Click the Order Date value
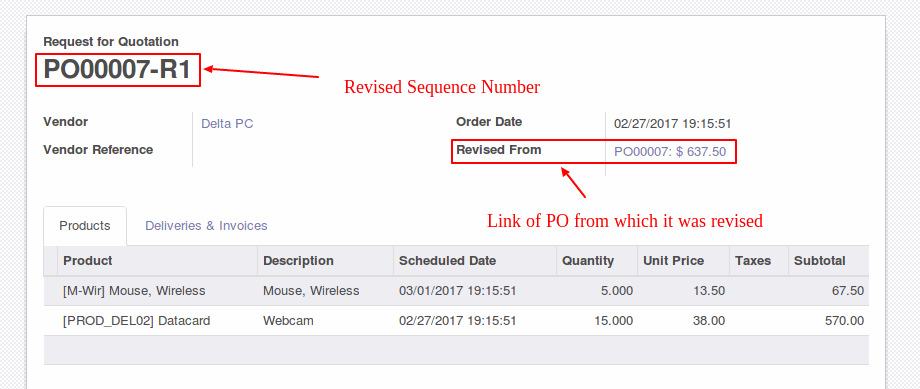The image size is (920, 389). [x=672, y=124]
